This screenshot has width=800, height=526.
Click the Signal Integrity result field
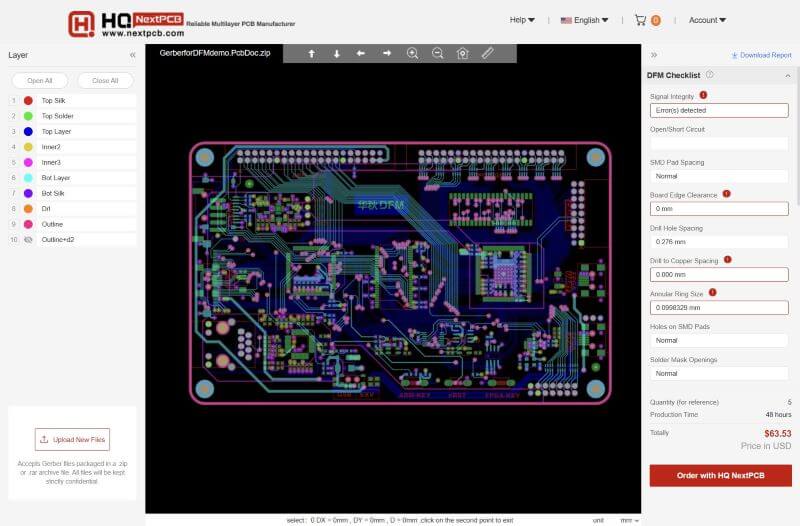click(719, 110)
